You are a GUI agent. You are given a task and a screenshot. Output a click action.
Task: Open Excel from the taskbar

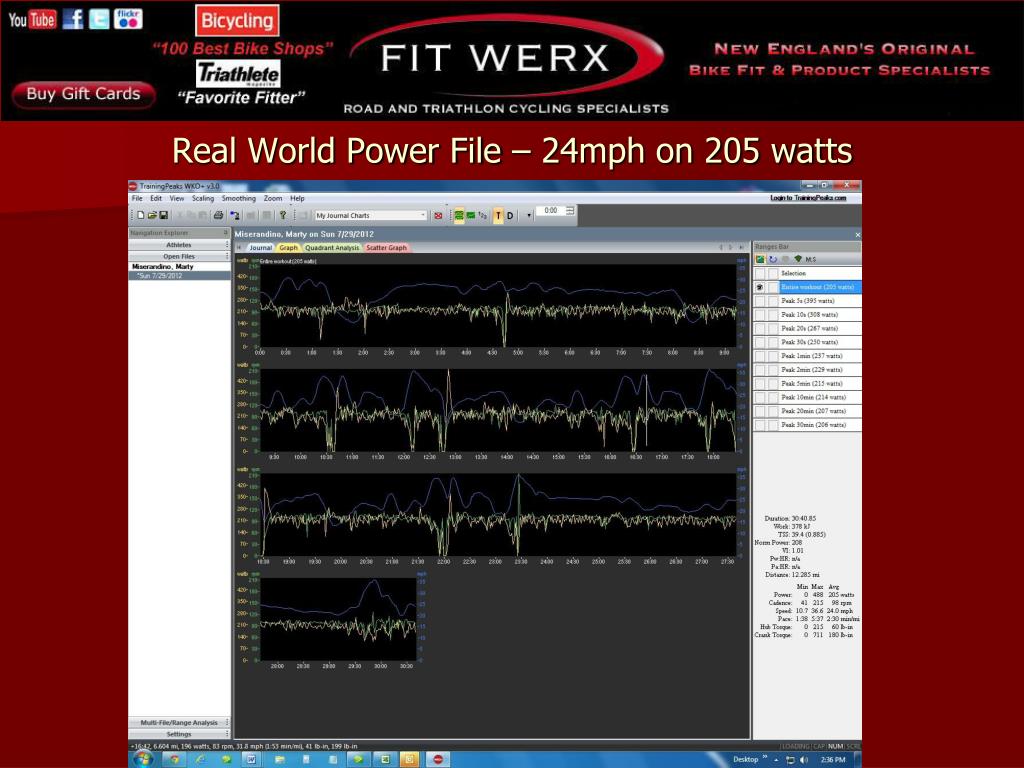click(385, 760)
